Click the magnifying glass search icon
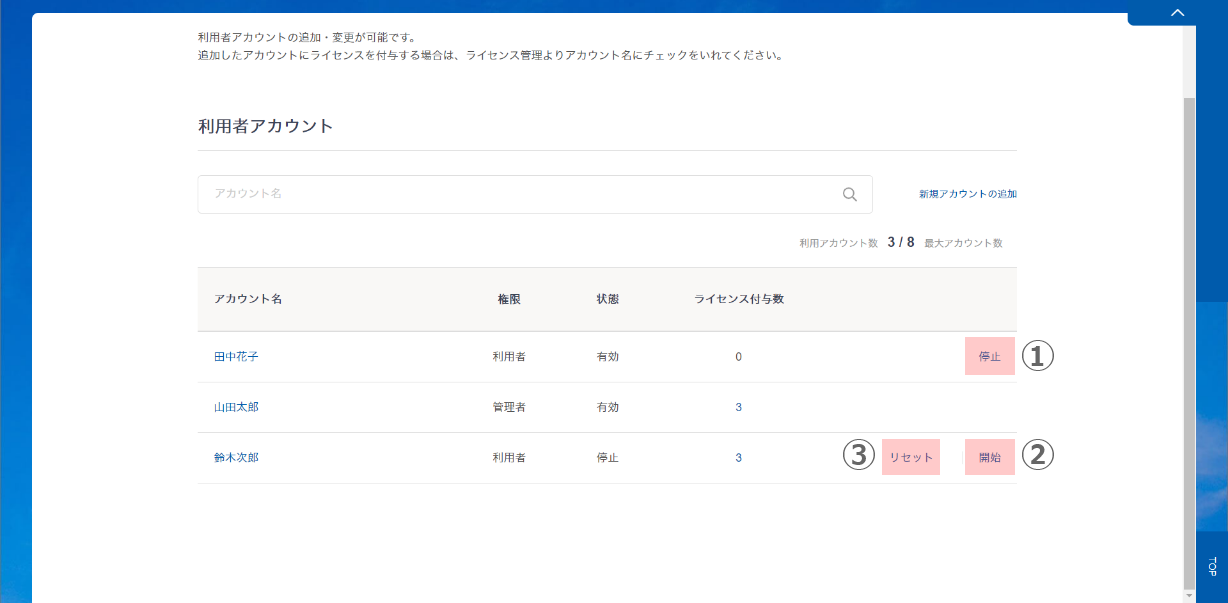 tap(849, 195)
